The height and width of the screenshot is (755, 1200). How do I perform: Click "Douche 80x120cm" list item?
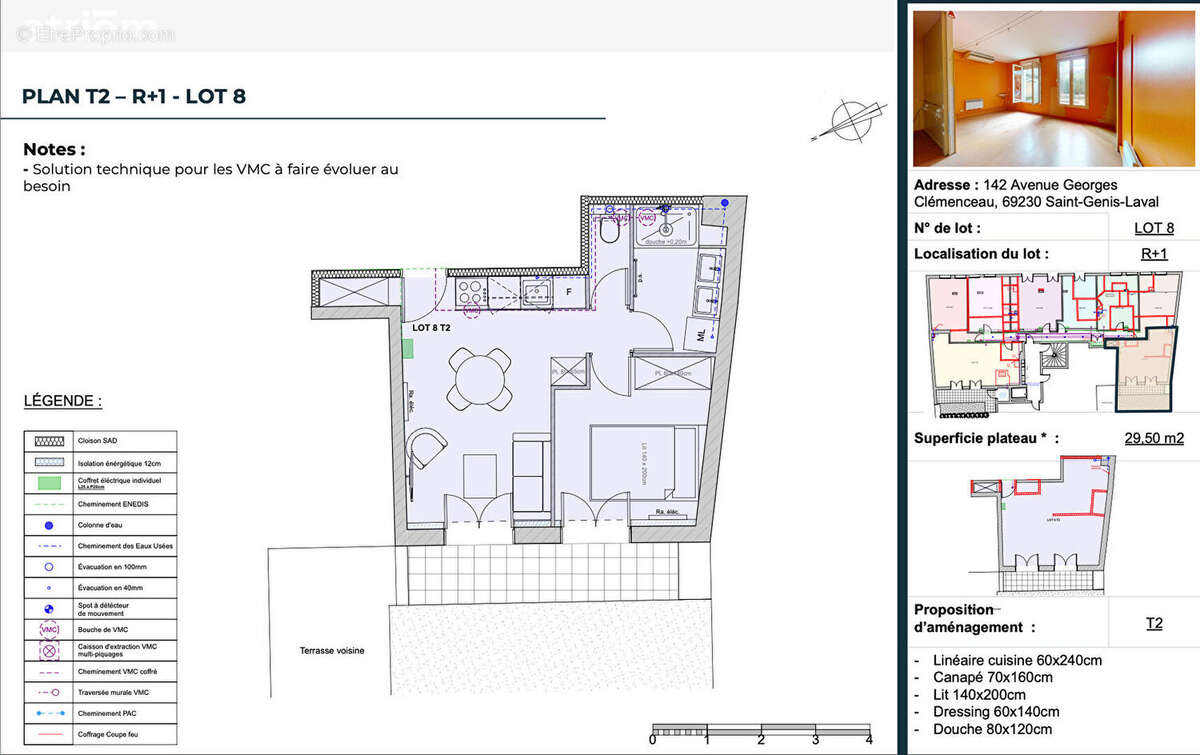(992, 729)
